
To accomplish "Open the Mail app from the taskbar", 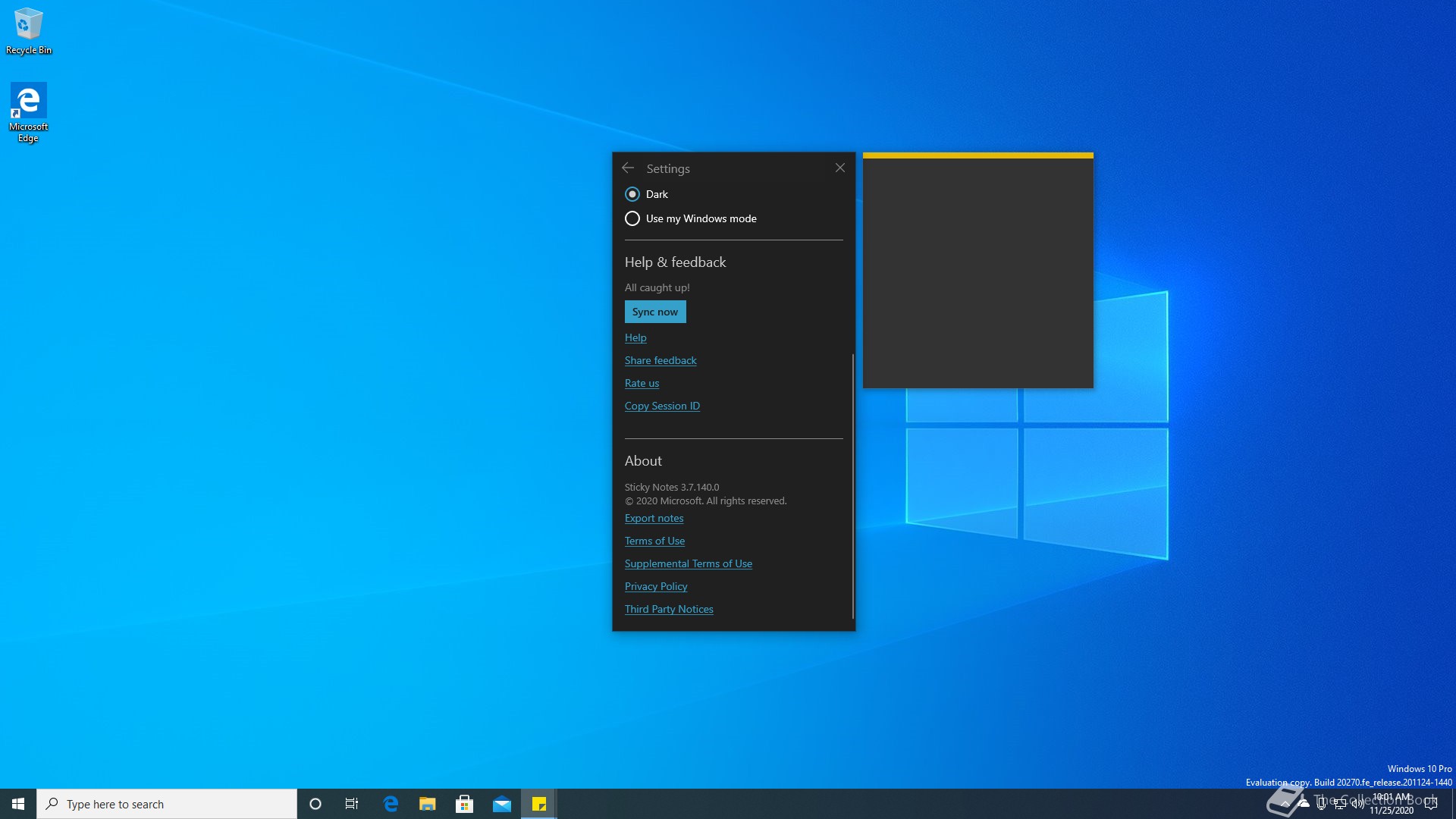I will click(502, 804).
